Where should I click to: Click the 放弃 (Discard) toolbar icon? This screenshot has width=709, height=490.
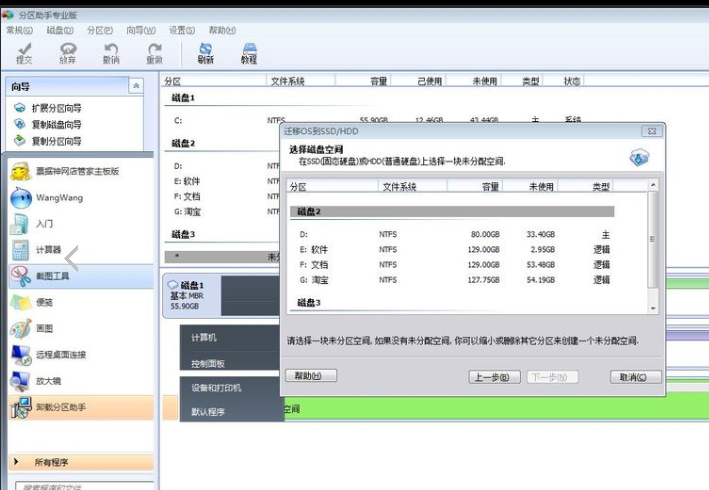pyautogui.click(x=67, y=52)
